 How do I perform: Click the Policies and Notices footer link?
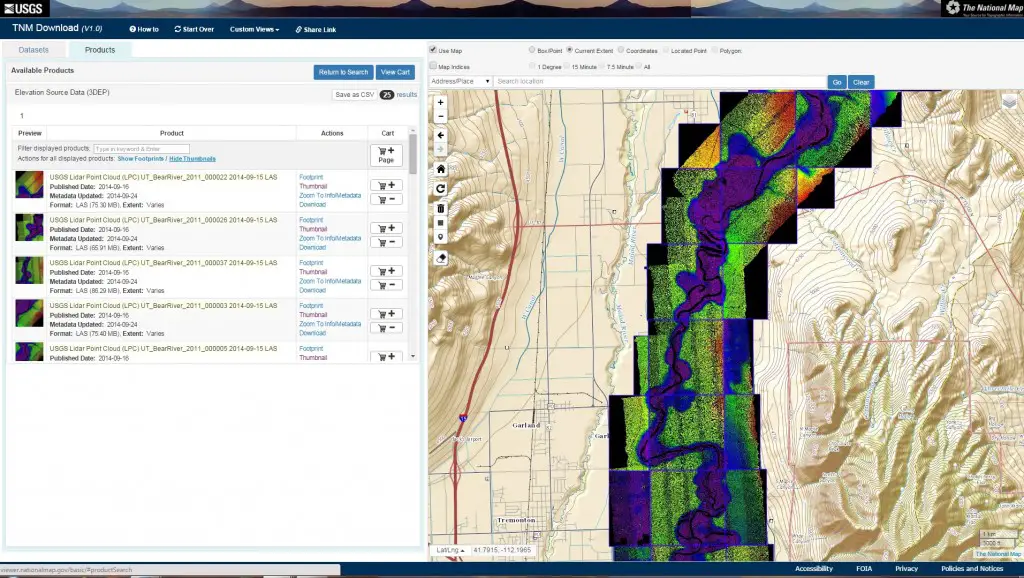click(x=972, y=569)
